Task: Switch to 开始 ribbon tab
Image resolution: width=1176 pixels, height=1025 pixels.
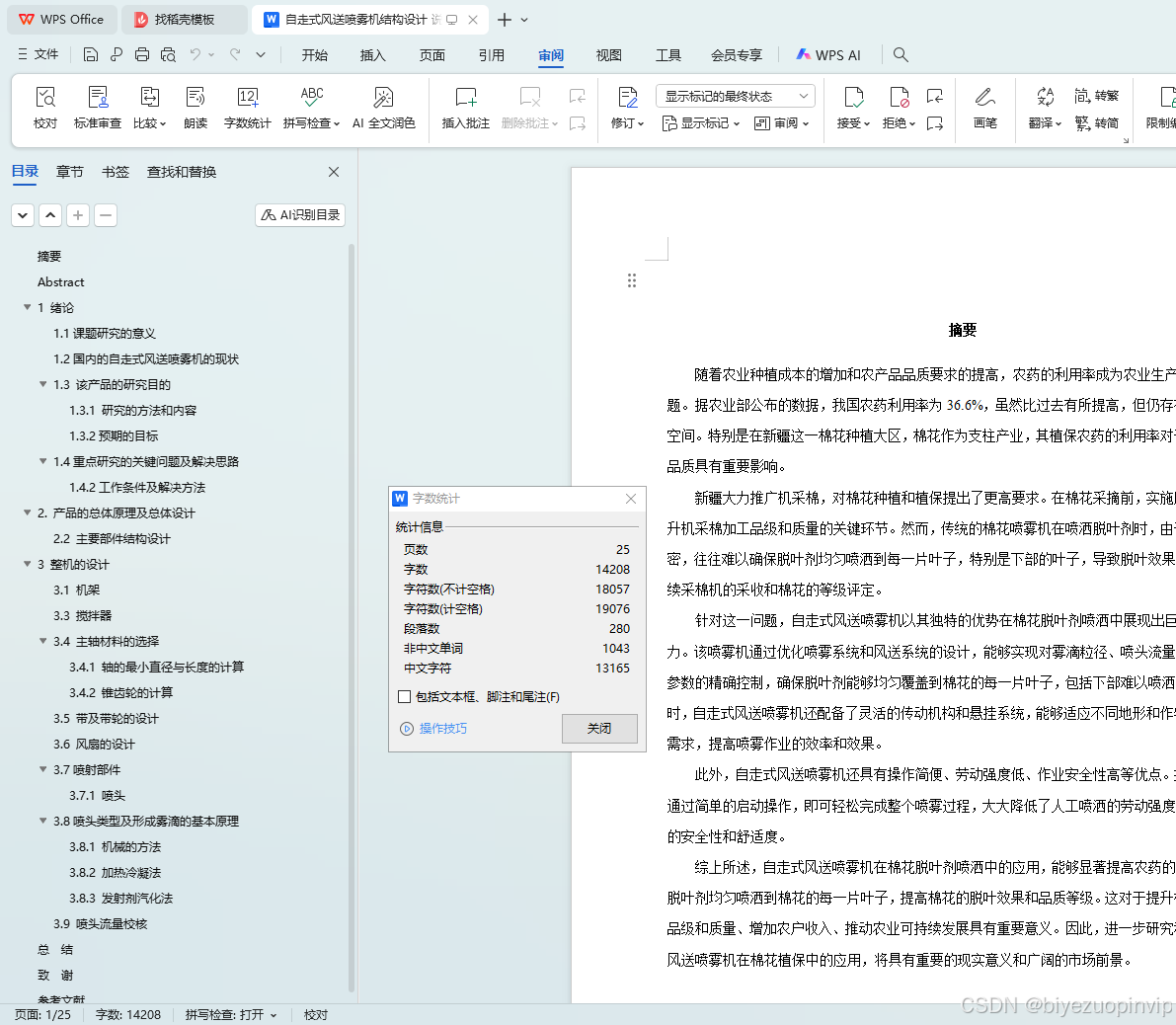Action: pos(314,54)
